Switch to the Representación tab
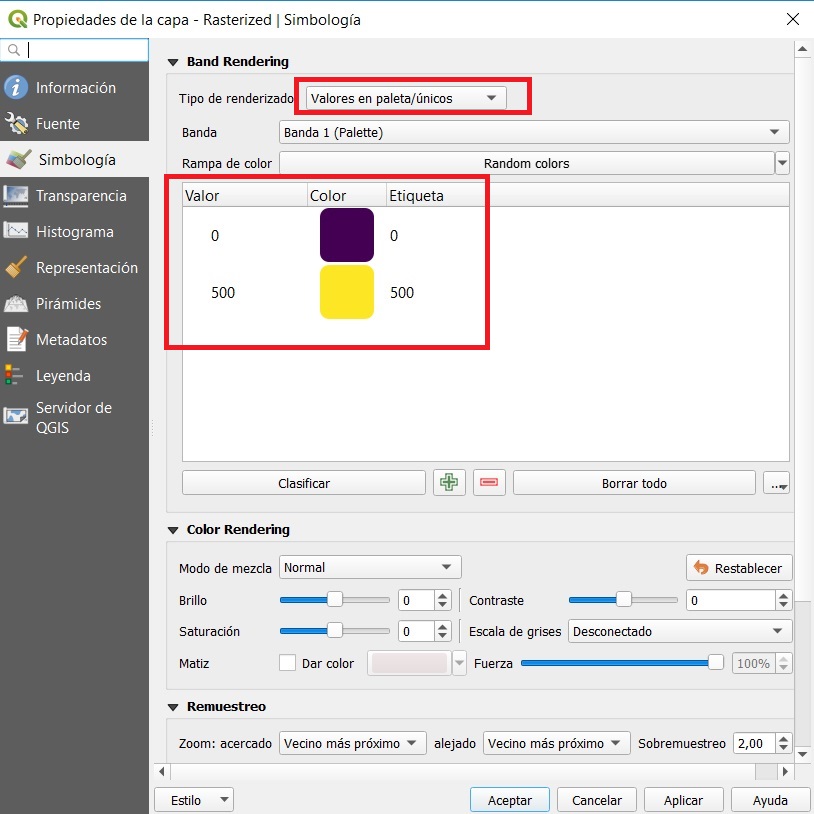 [x=86, y=268]
